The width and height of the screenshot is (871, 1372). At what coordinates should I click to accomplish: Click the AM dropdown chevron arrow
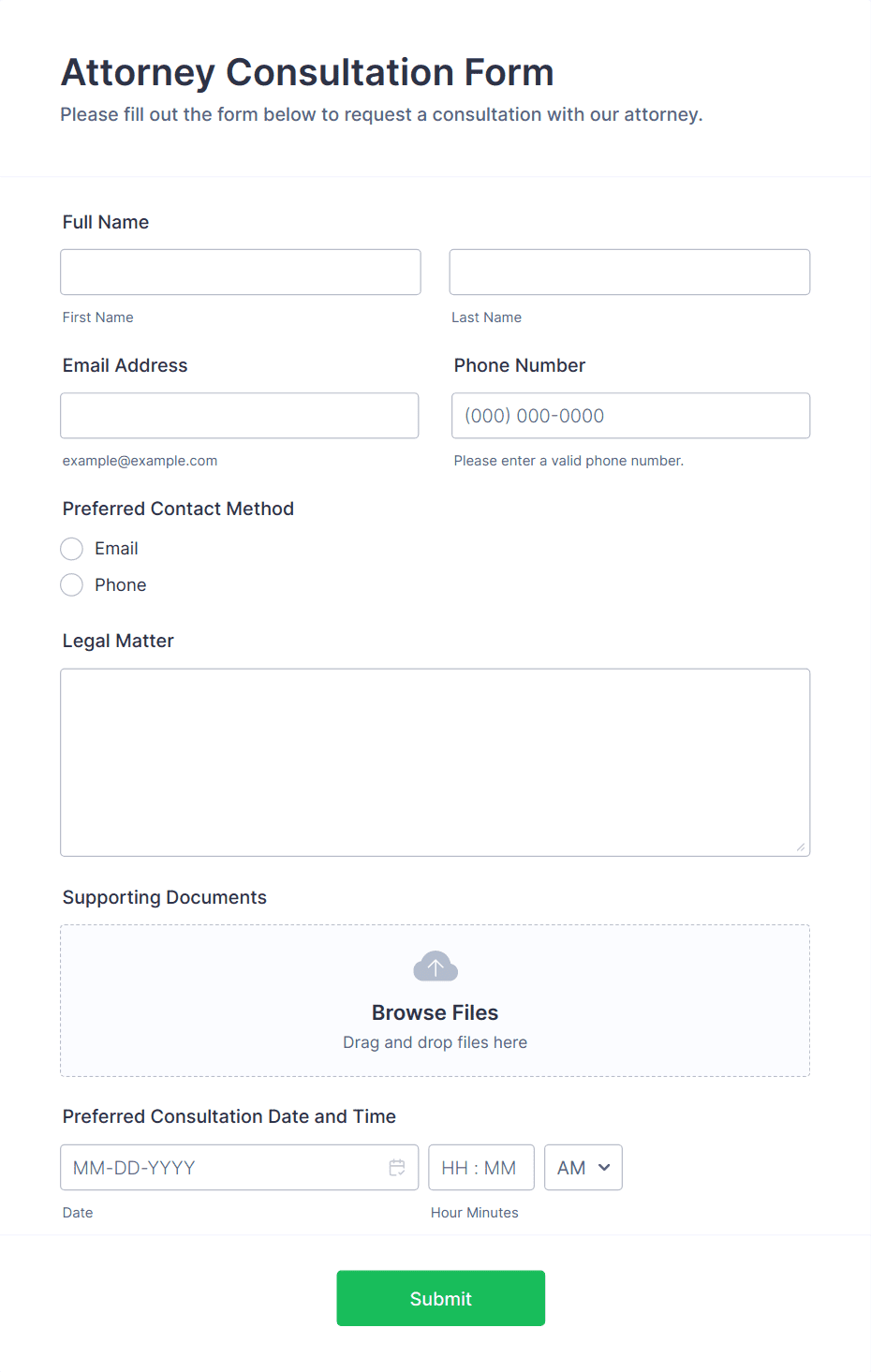(x=604, y=1168)
